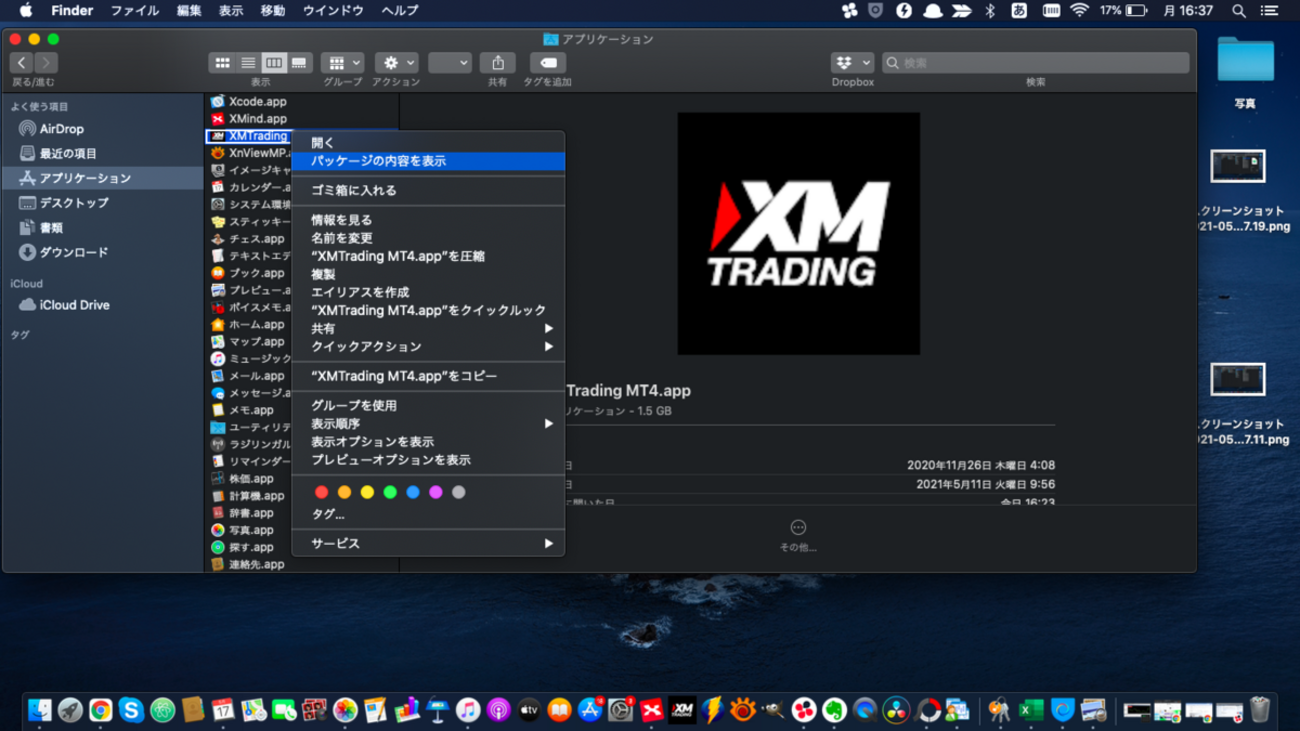Switch to list view mode
Viewport: 1300px width, 731px height.
pos(248,62)
